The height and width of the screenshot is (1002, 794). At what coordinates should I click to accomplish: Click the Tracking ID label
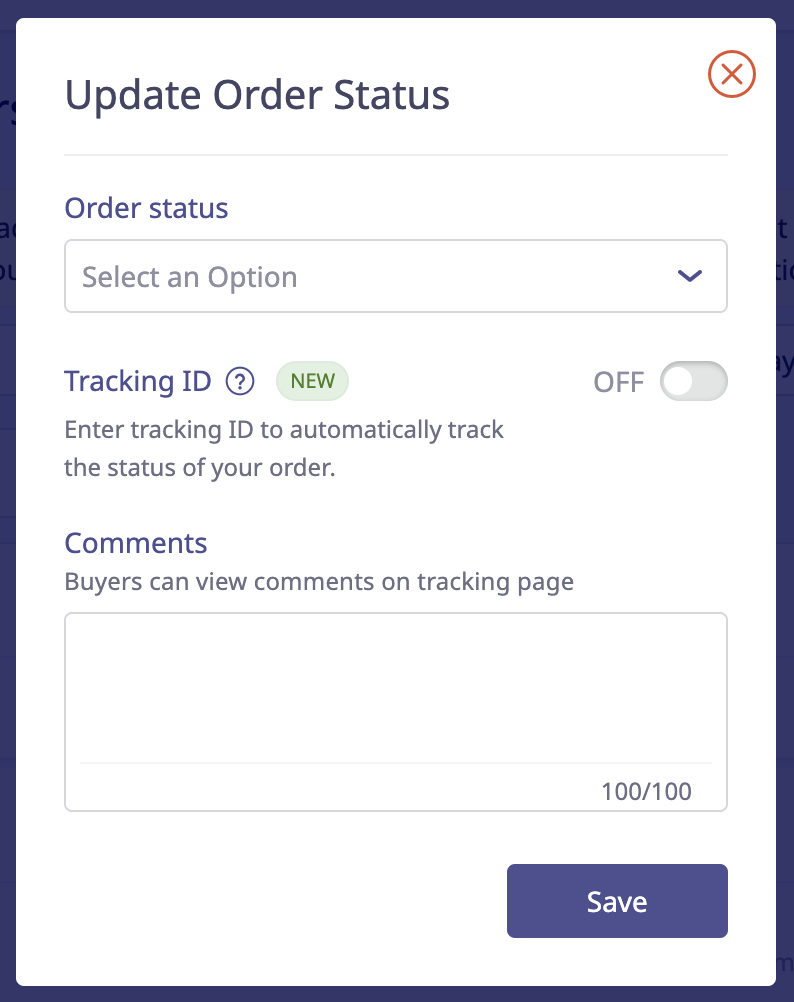(x=137, y=381)
